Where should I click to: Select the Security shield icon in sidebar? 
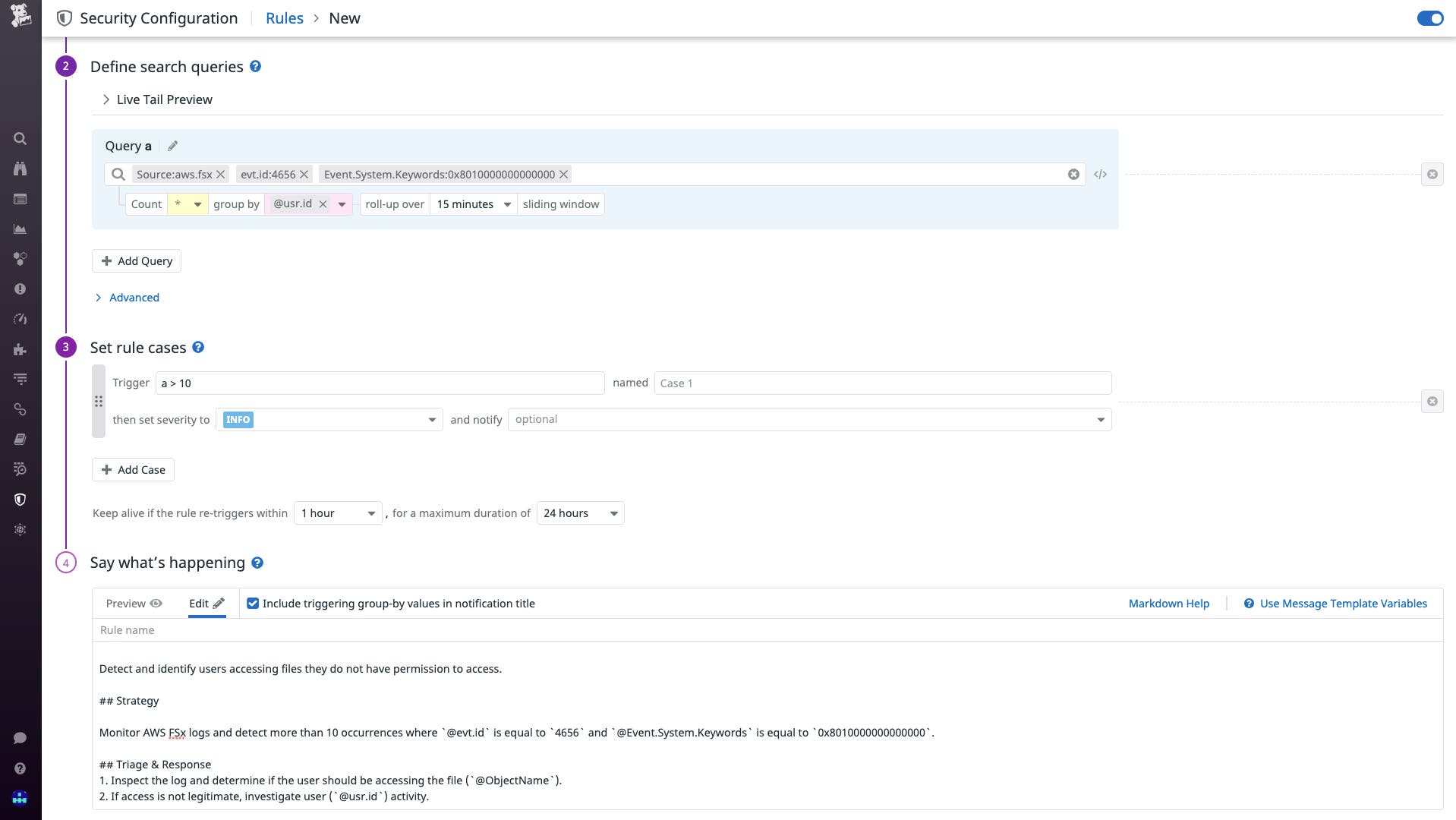click(20, 499)
